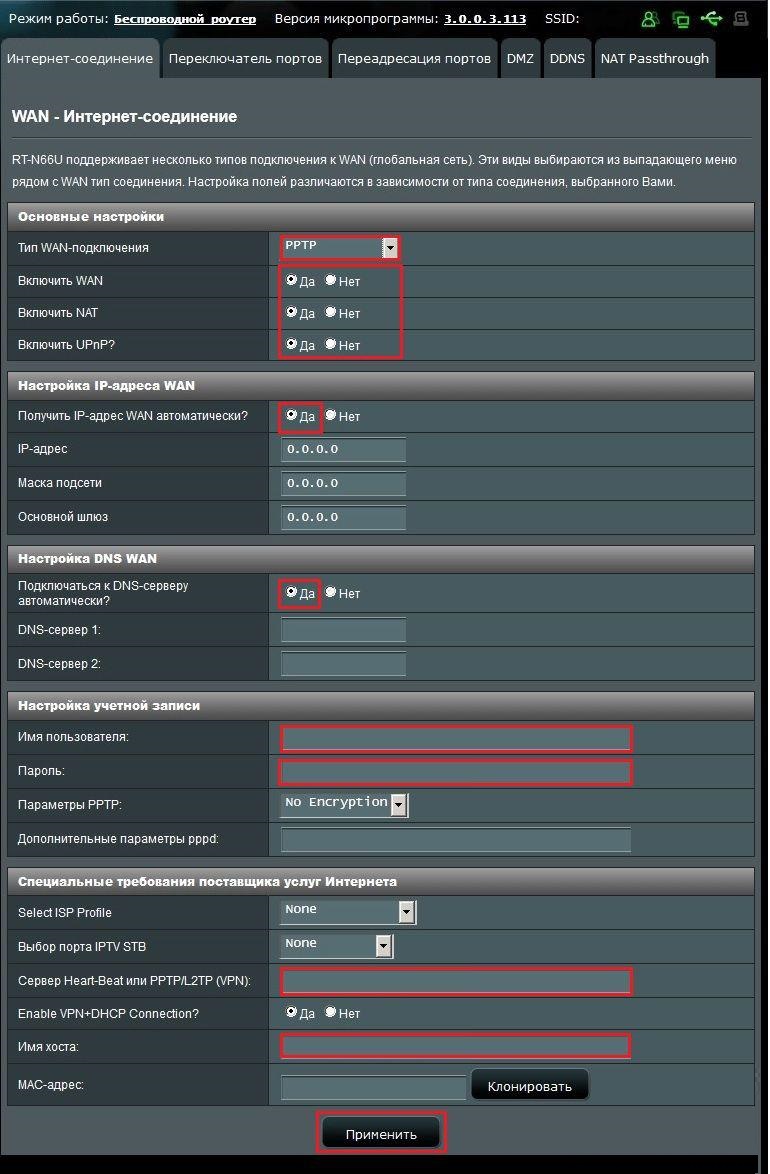The image size is (770, 1174).
Task: Click the Имя хоста field
Action: 456,1046
